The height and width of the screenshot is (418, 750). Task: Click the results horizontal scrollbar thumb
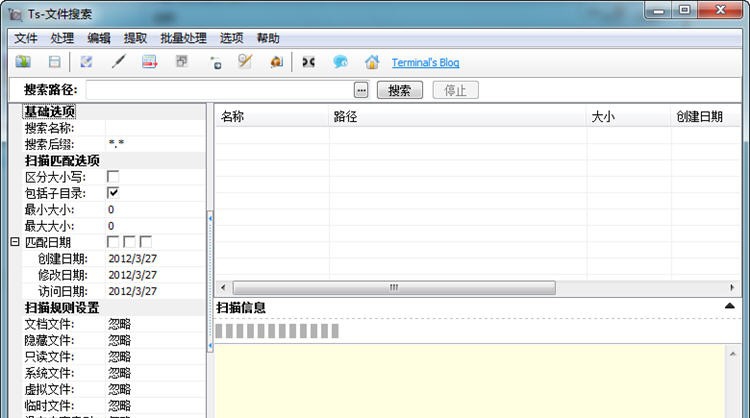click(394, 287)
